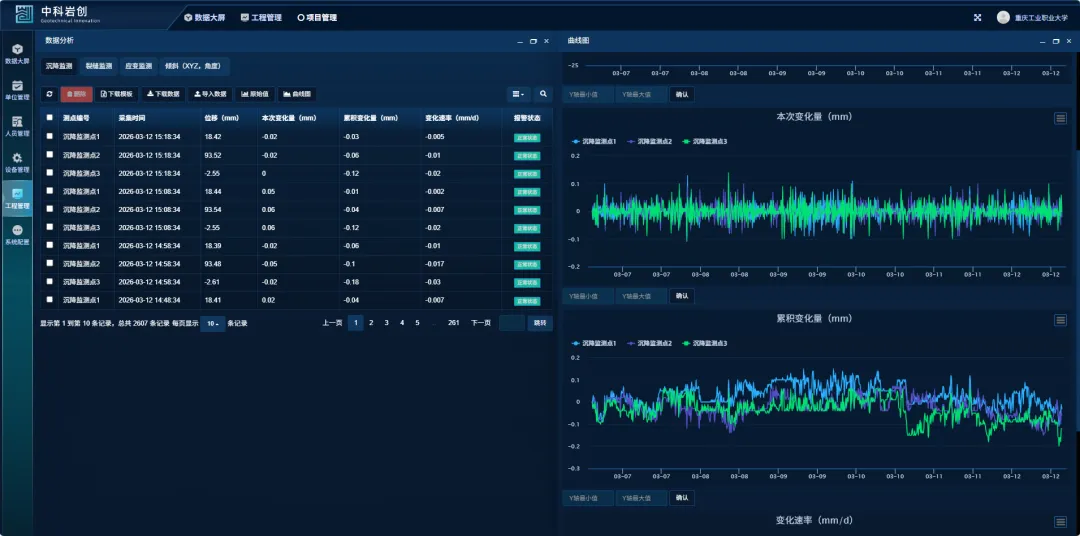Open the records-per-page dropdown showing 10

212,324
